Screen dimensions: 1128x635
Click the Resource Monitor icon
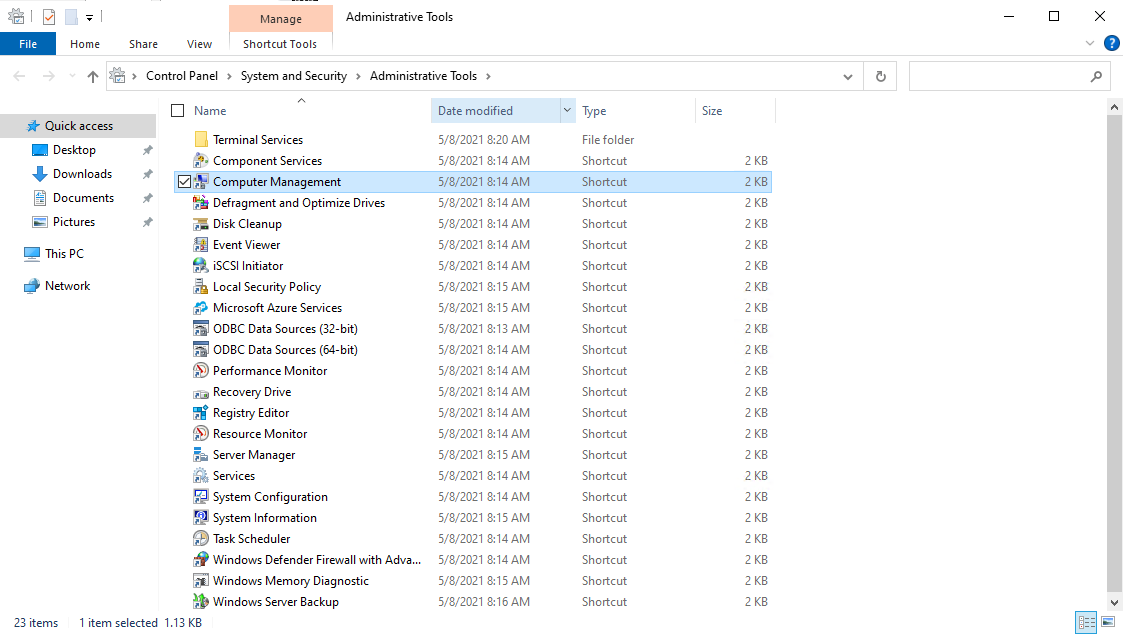pyautogui.click(x=201, y=434)
